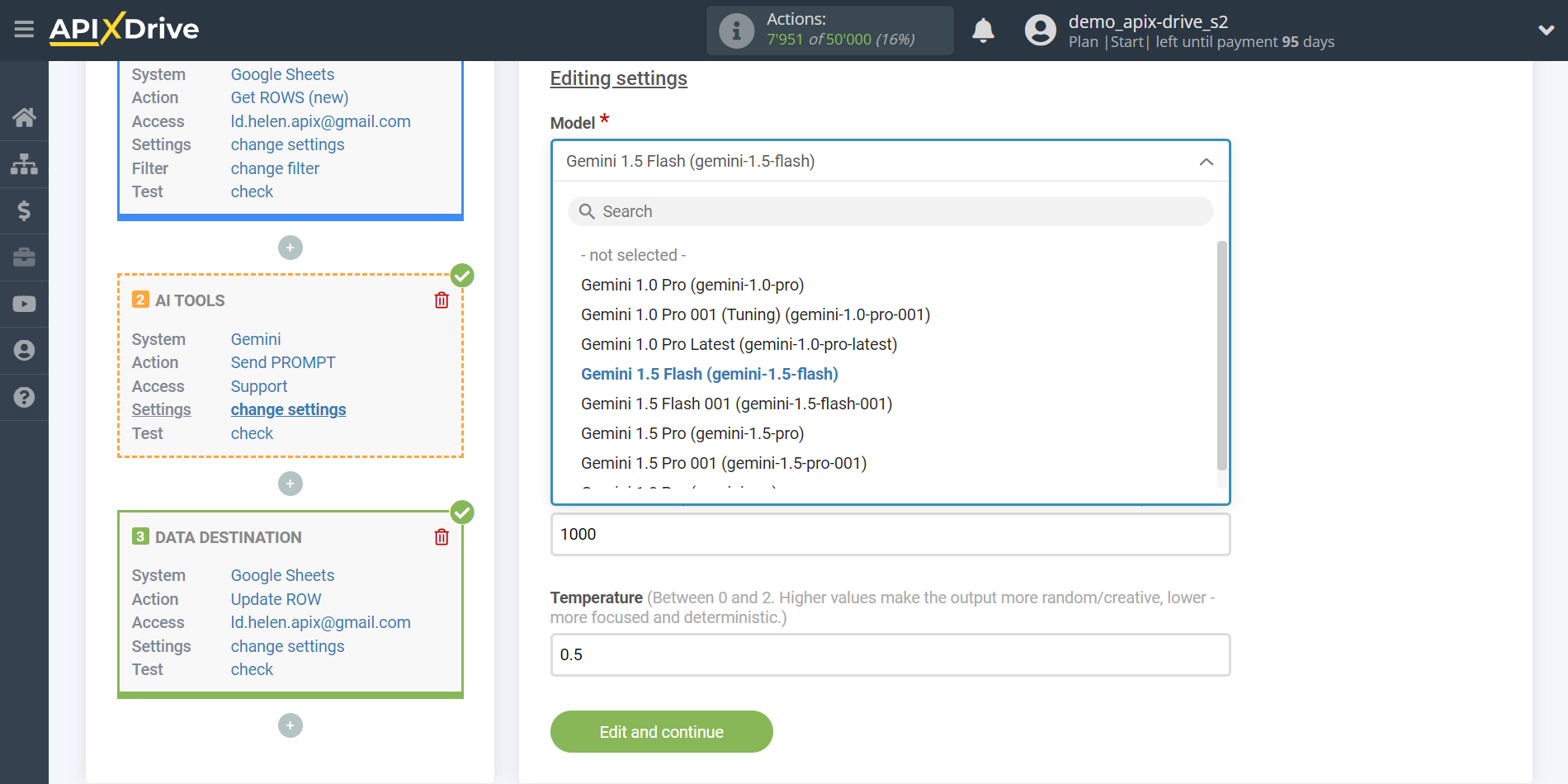The height and width of the screenshot is (784, 1568).
Task: Click the 1000 tokens input field
Action: [890, 534]
